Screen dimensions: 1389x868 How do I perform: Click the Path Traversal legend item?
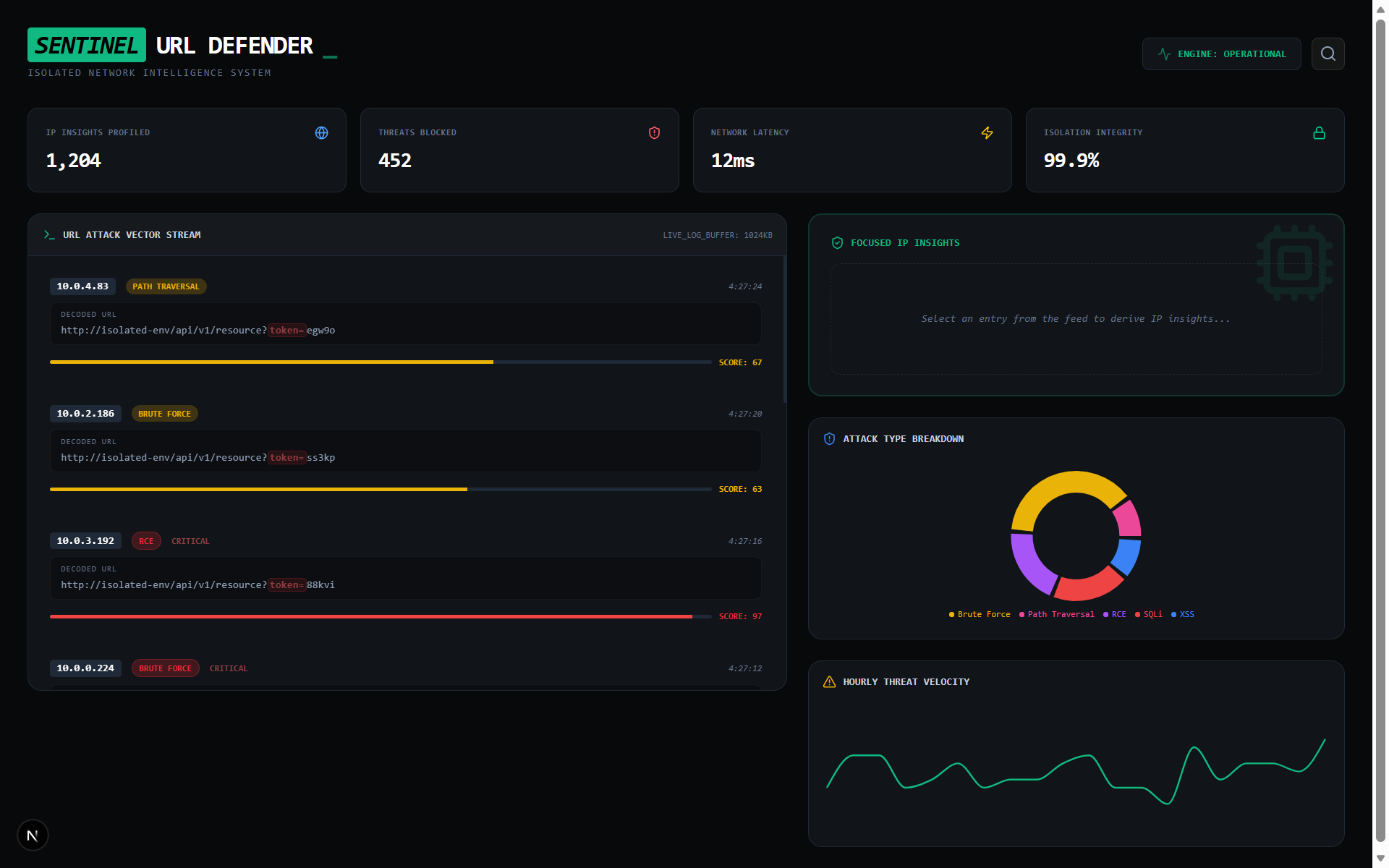pos(1056,614)
